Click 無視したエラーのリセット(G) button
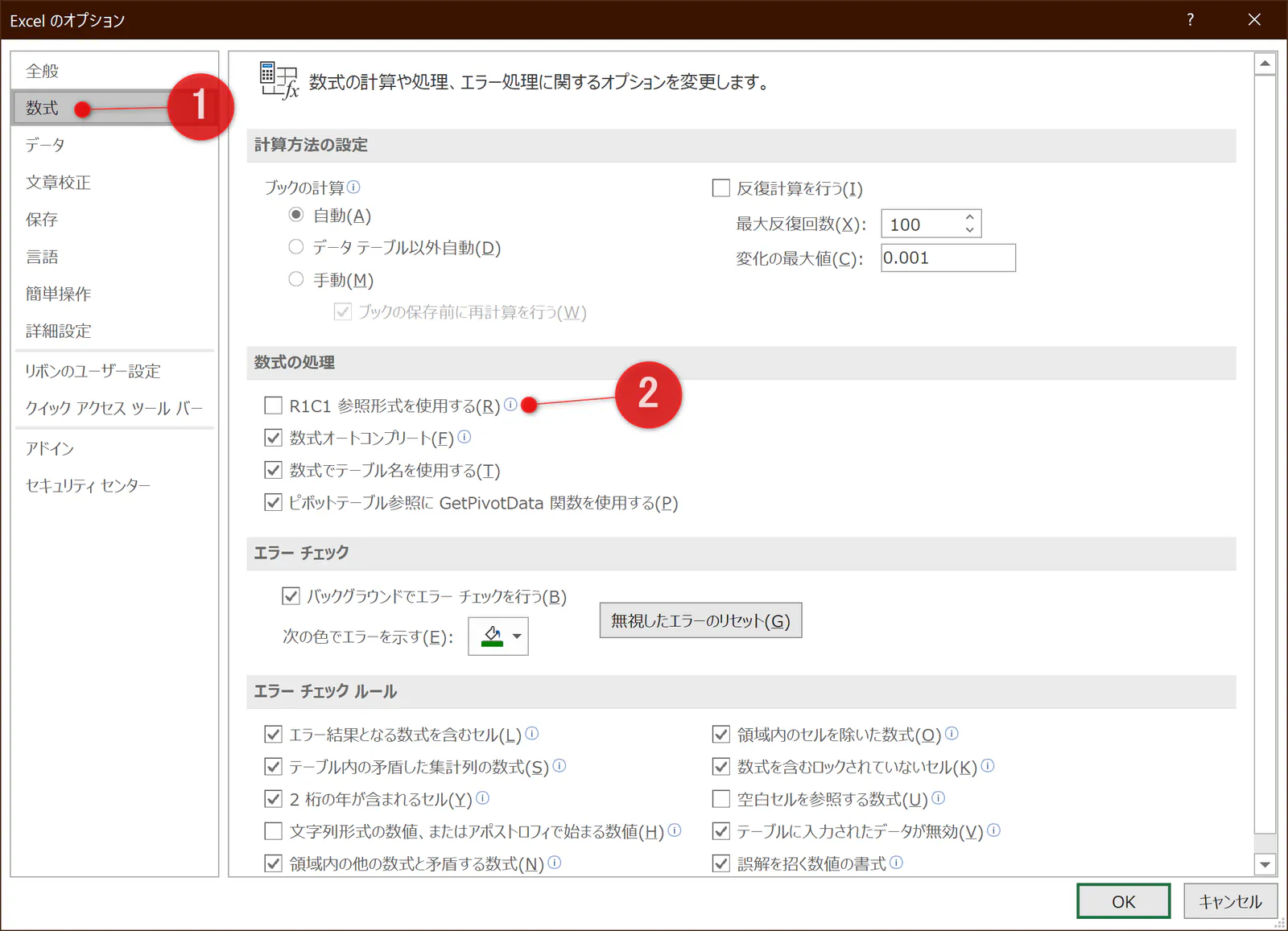The height and width of the screenshot is (931, 1288). [x=700, y=620]
